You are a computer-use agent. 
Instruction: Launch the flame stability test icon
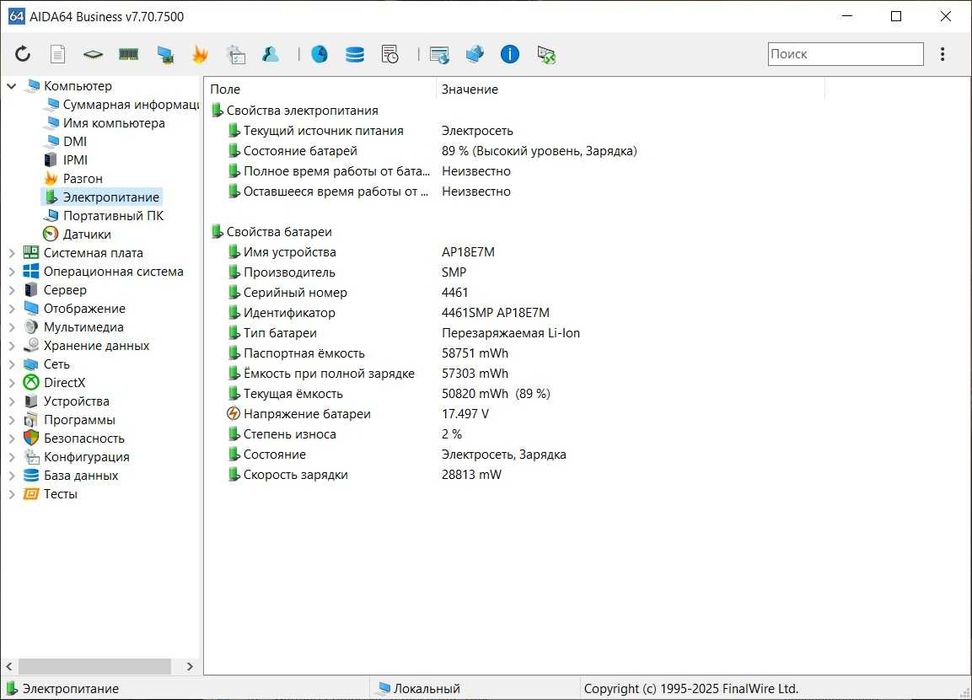click(x=200, y=55)
